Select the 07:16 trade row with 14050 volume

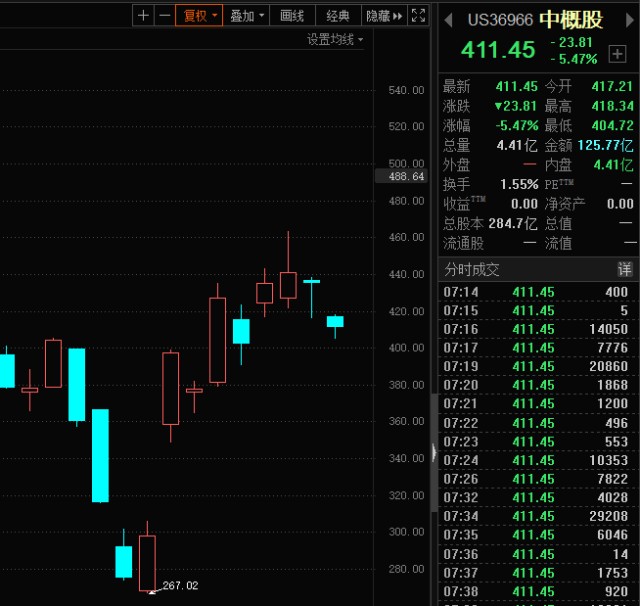536,329
